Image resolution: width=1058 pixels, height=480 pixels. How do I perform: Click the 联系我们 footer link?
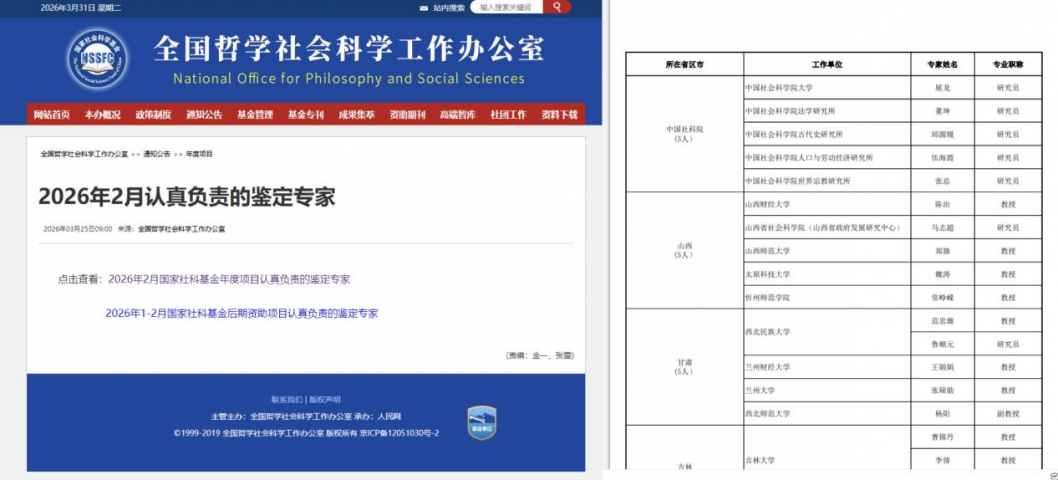point(287,399)
